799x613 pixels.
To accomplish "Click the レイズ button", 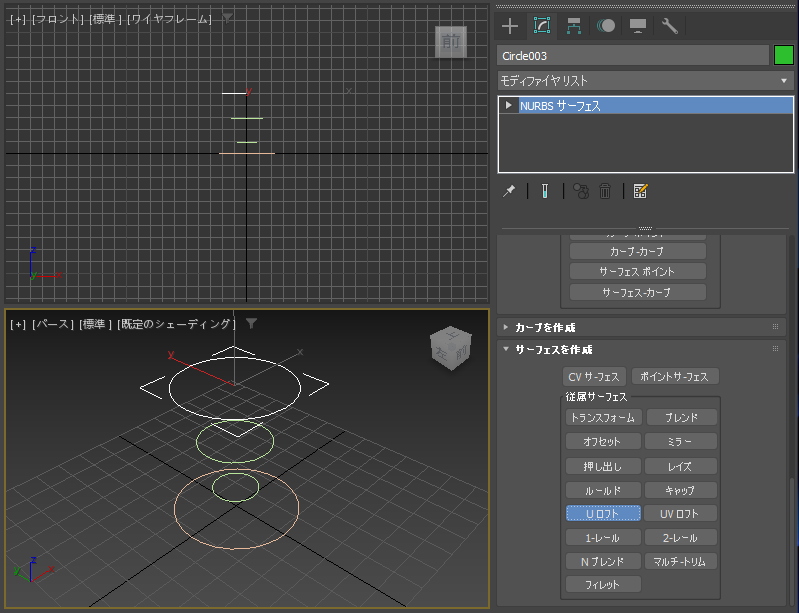I will (x=681, y=466).
